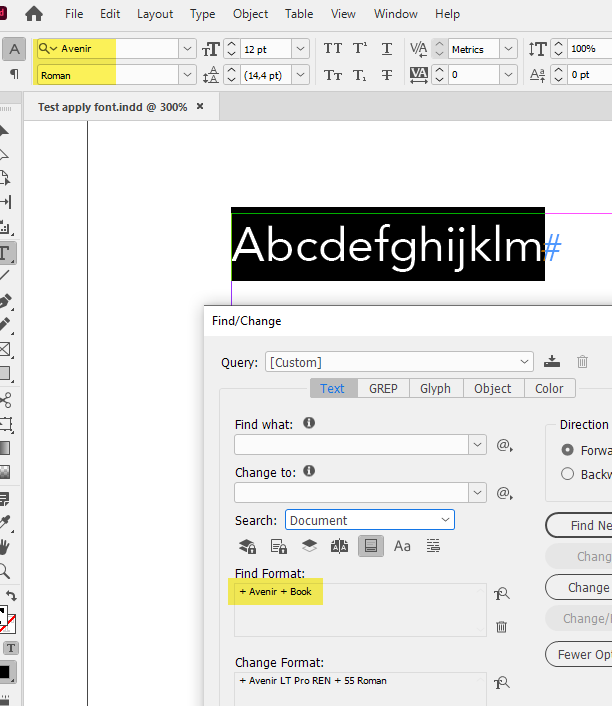Screen dimensions: 612x706
Task: Toggle Include Hidden Layers option
Action: tap(309, 546)
